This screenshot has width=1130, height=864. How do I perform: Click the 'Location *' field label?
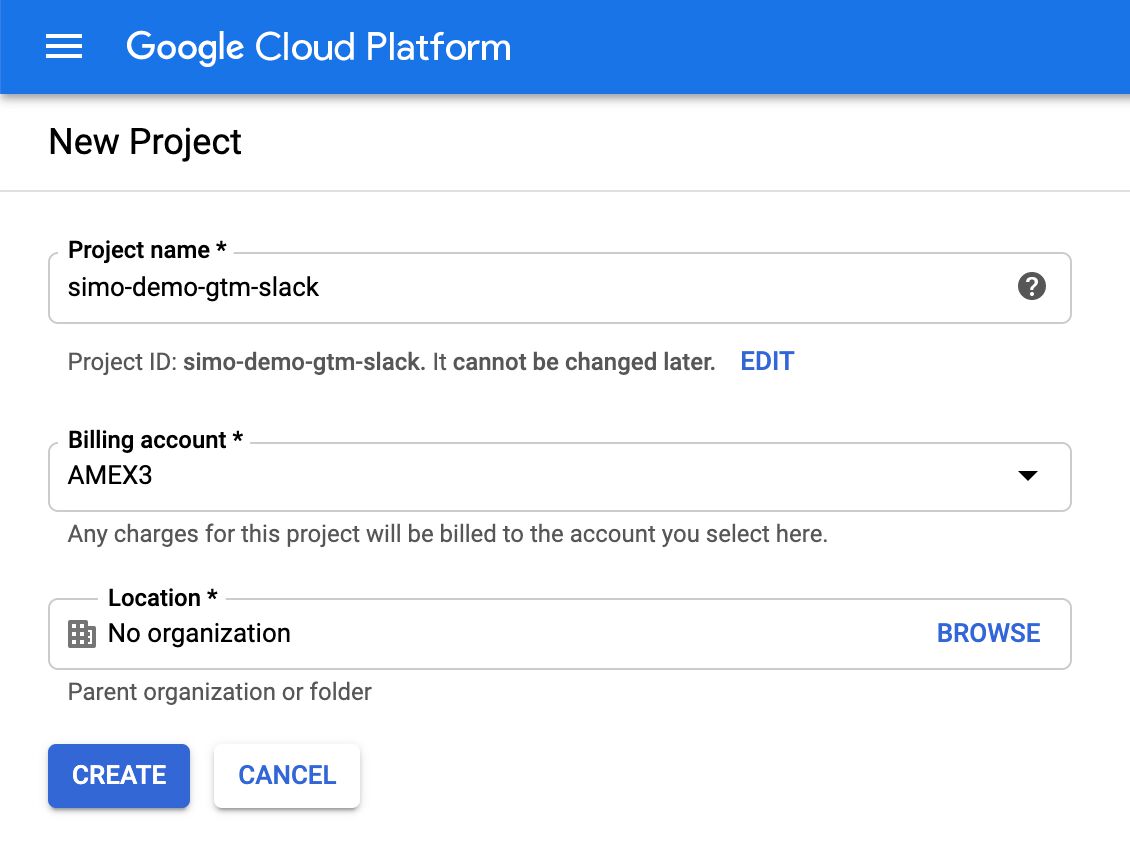(x=163, y=597)
